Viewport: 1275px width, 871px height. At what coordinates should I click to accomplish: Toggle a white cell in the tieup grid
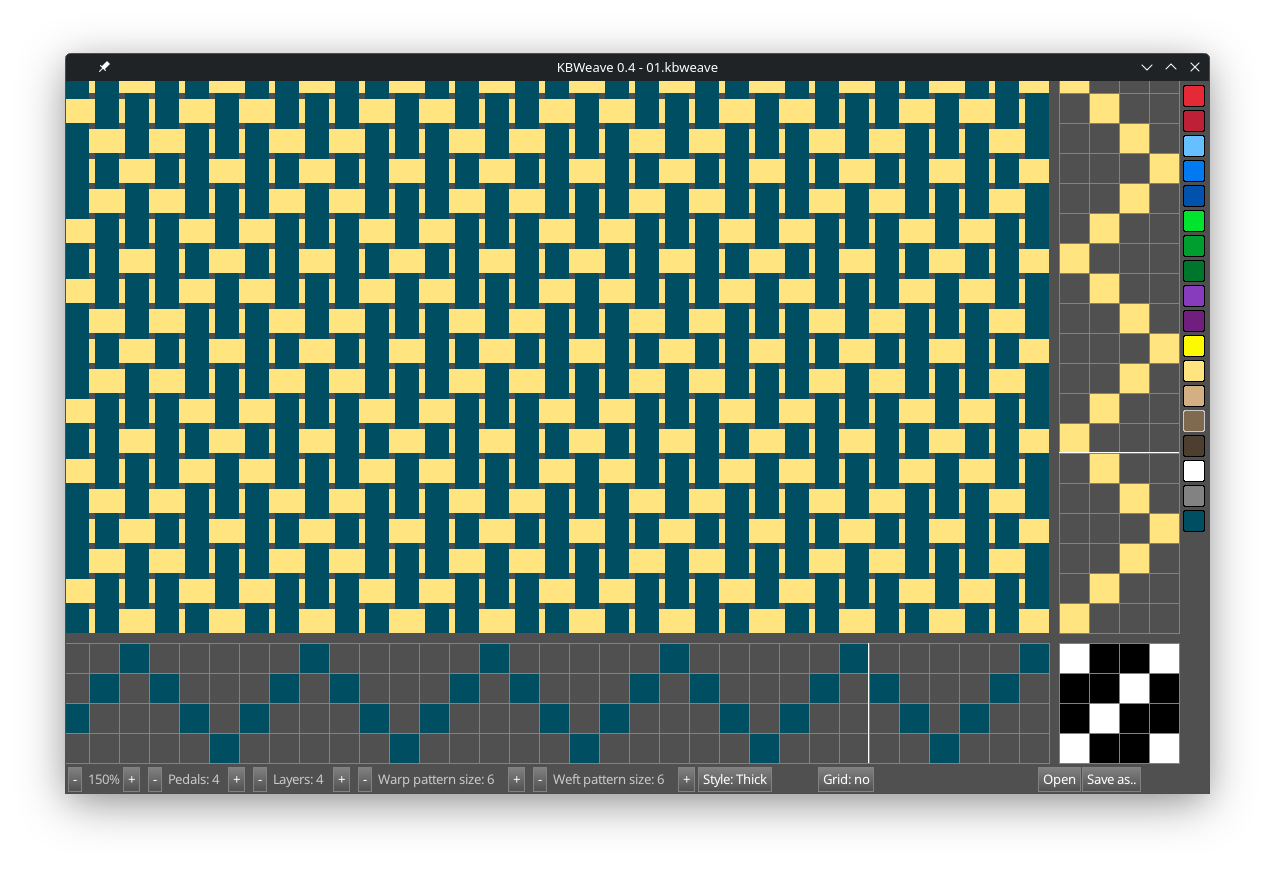(x=1074, y=658)
